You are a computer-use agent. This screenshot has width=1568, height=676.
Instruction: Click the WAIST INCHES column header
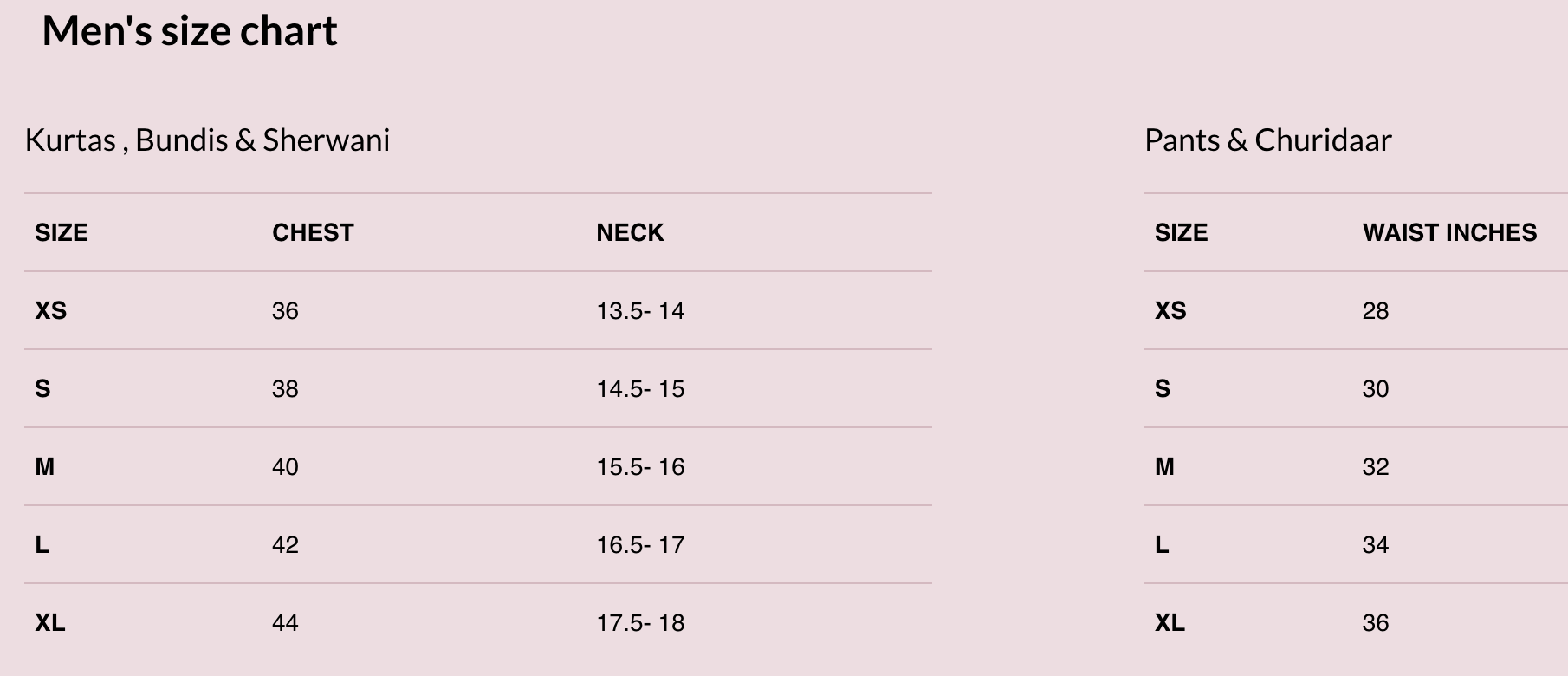[x=1449, y=232]
